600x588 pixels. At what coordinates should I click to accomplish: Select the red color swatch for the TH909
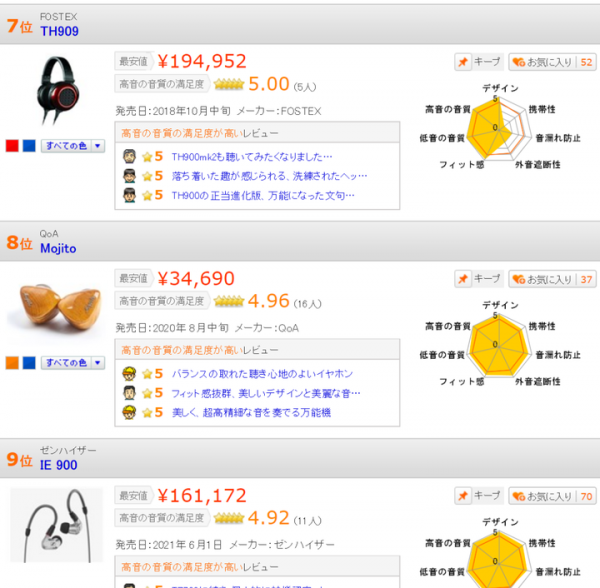pyautogui.click(x=12, y=146)
